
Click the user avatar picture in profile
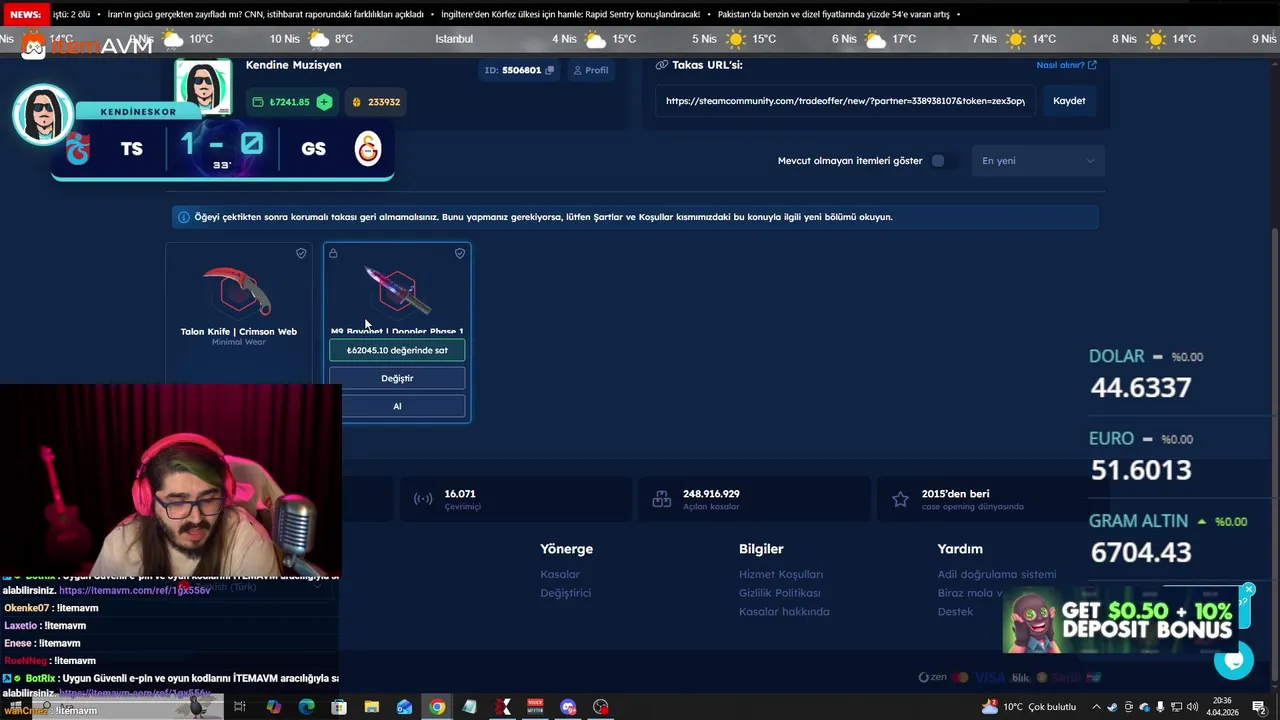(204, 86)
